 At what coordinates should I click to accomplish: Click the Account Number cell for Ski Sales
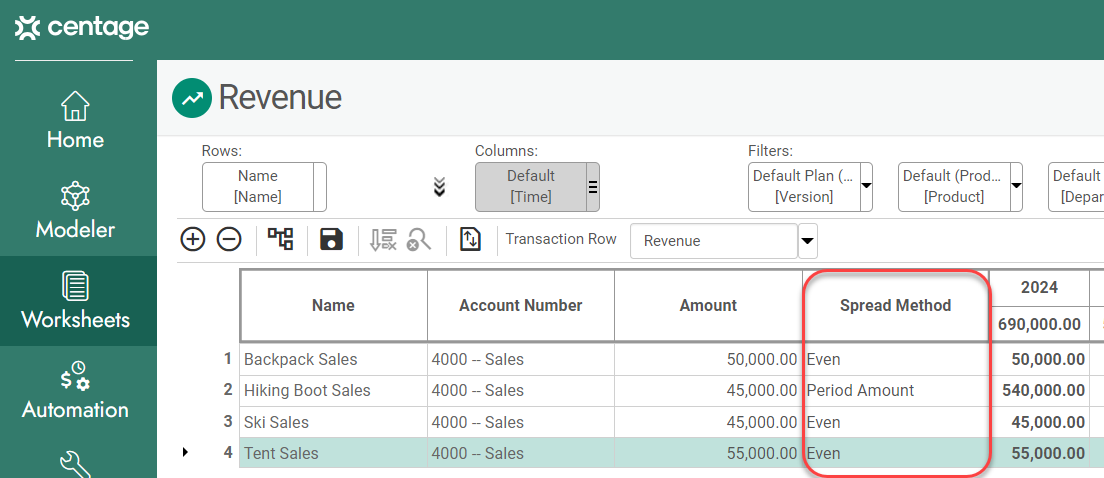pos(521,422)
